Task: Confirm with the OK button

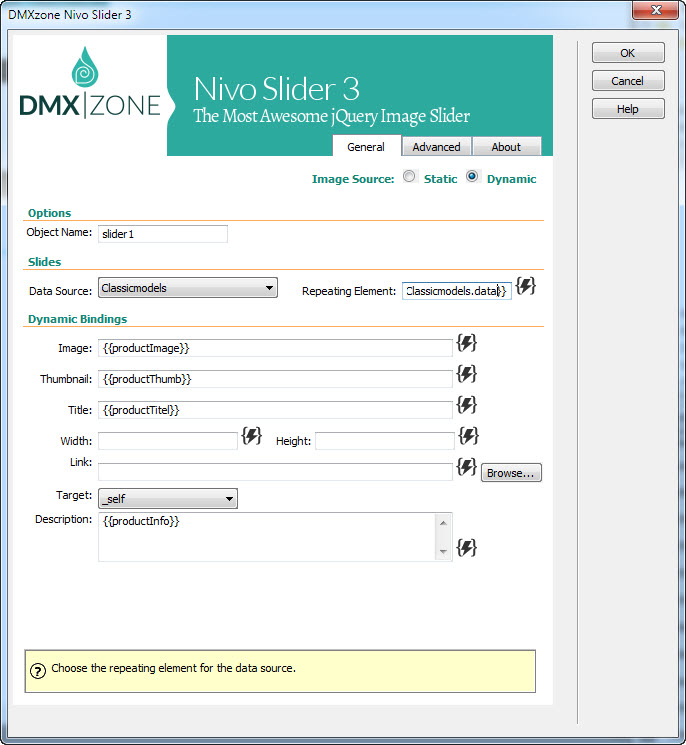Action: tap(628, 53)
